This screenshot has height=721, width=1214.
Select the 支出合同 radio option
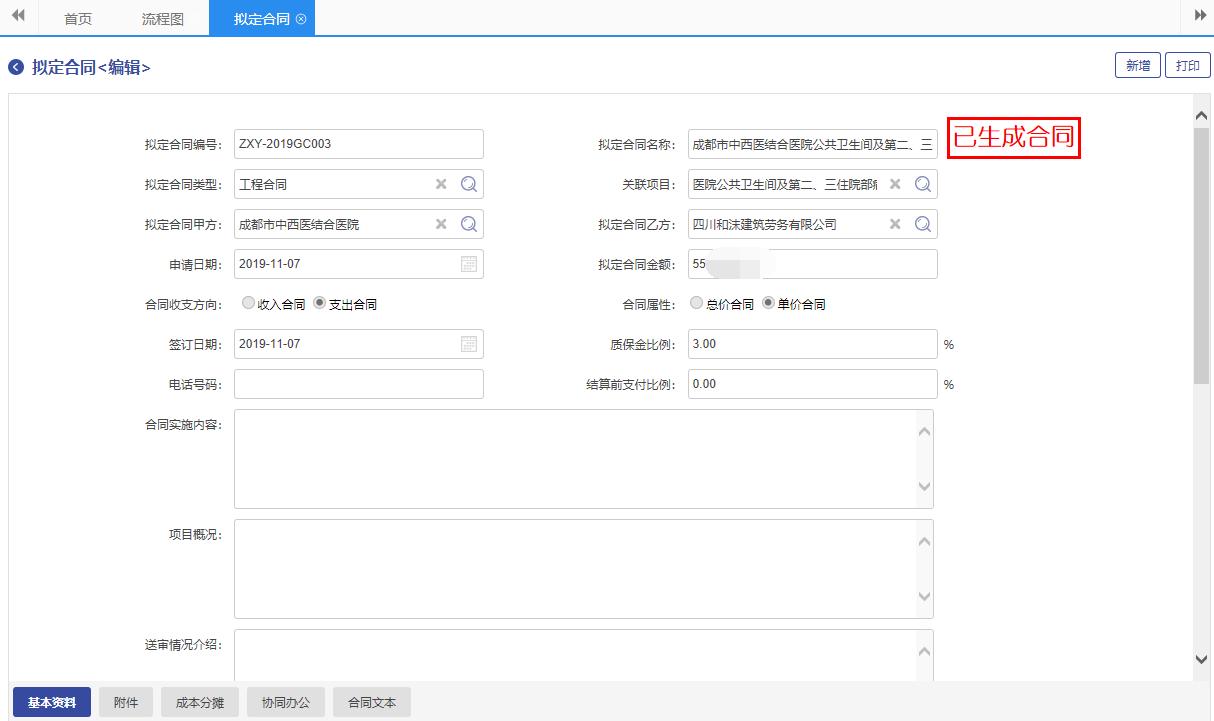(x=320, y=304)
